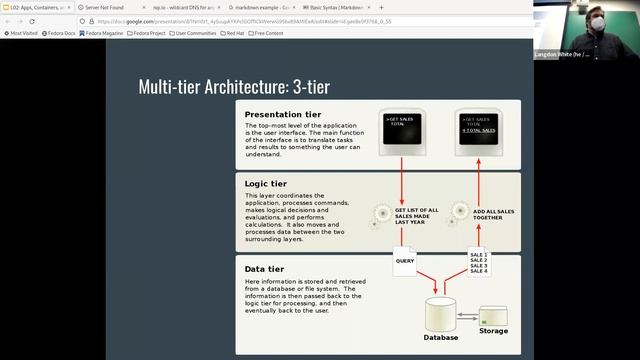
Task: Switch to the 'Basic Syntax | Markdown' tab
Action: [x=337, y=7]
